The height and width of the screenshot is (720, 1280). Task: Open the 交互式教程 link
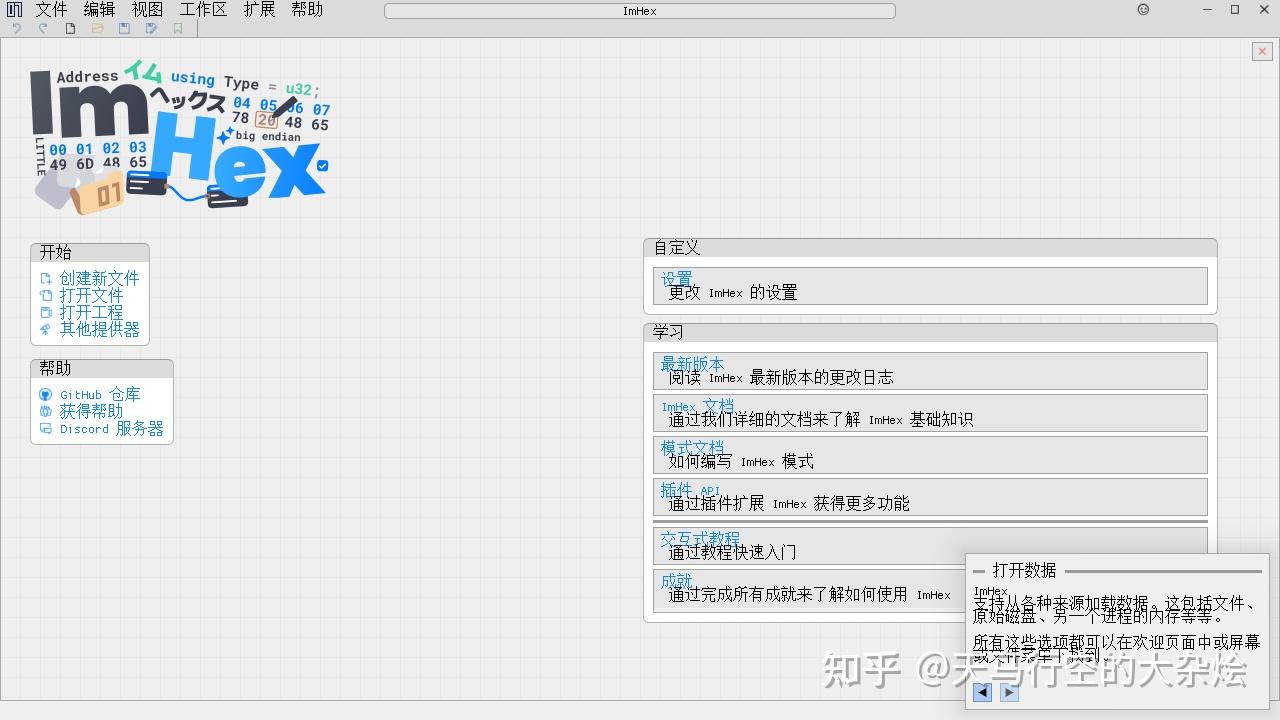click(x=700, y=538)
